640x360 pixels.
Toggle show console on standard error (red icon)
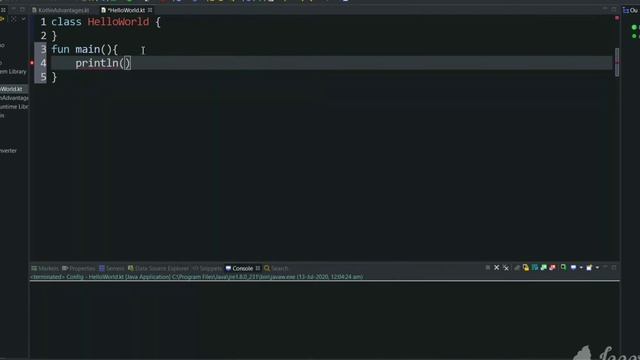(x=553, y=268)
